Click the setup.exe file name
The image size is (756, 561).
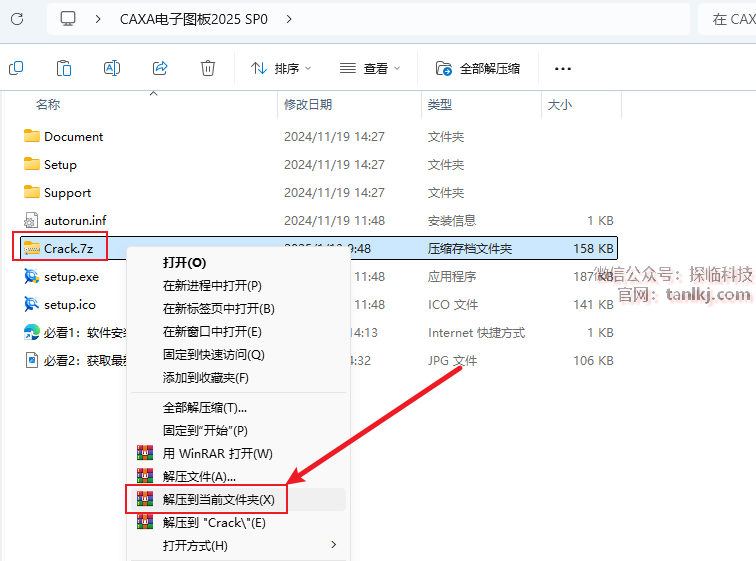71,277
